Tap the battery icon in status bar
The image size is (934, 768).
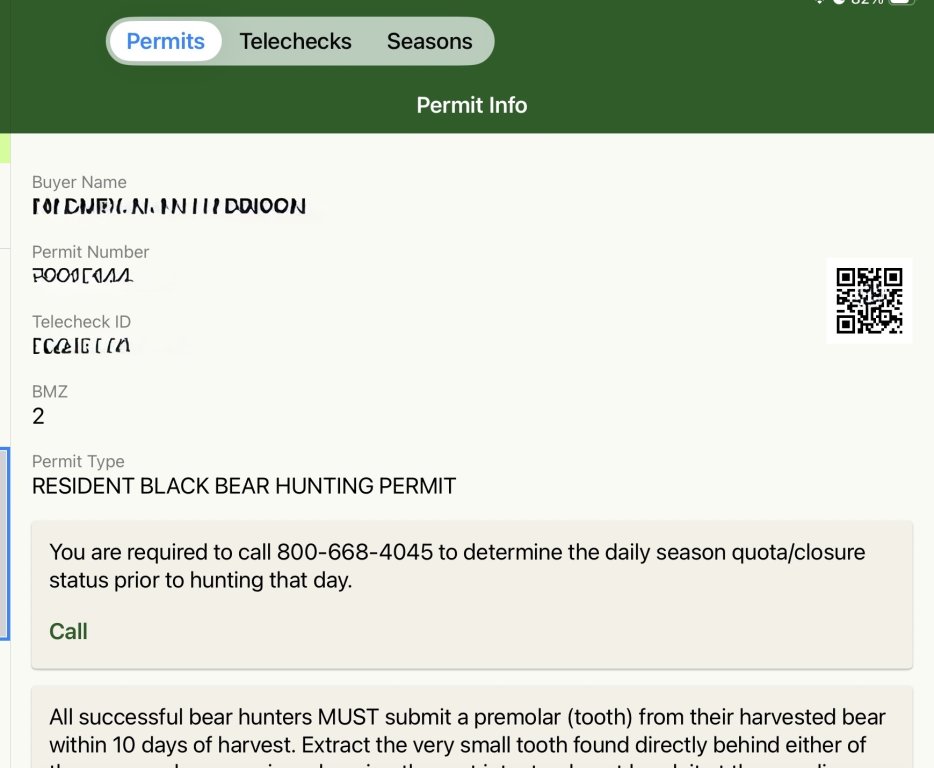coord(901,2)
